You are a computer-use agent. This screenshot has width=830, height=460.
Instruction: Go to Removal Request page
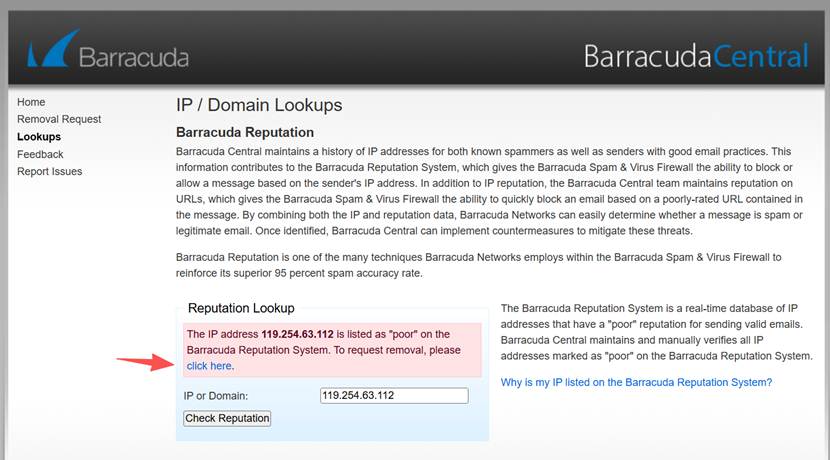pos(59,119)
